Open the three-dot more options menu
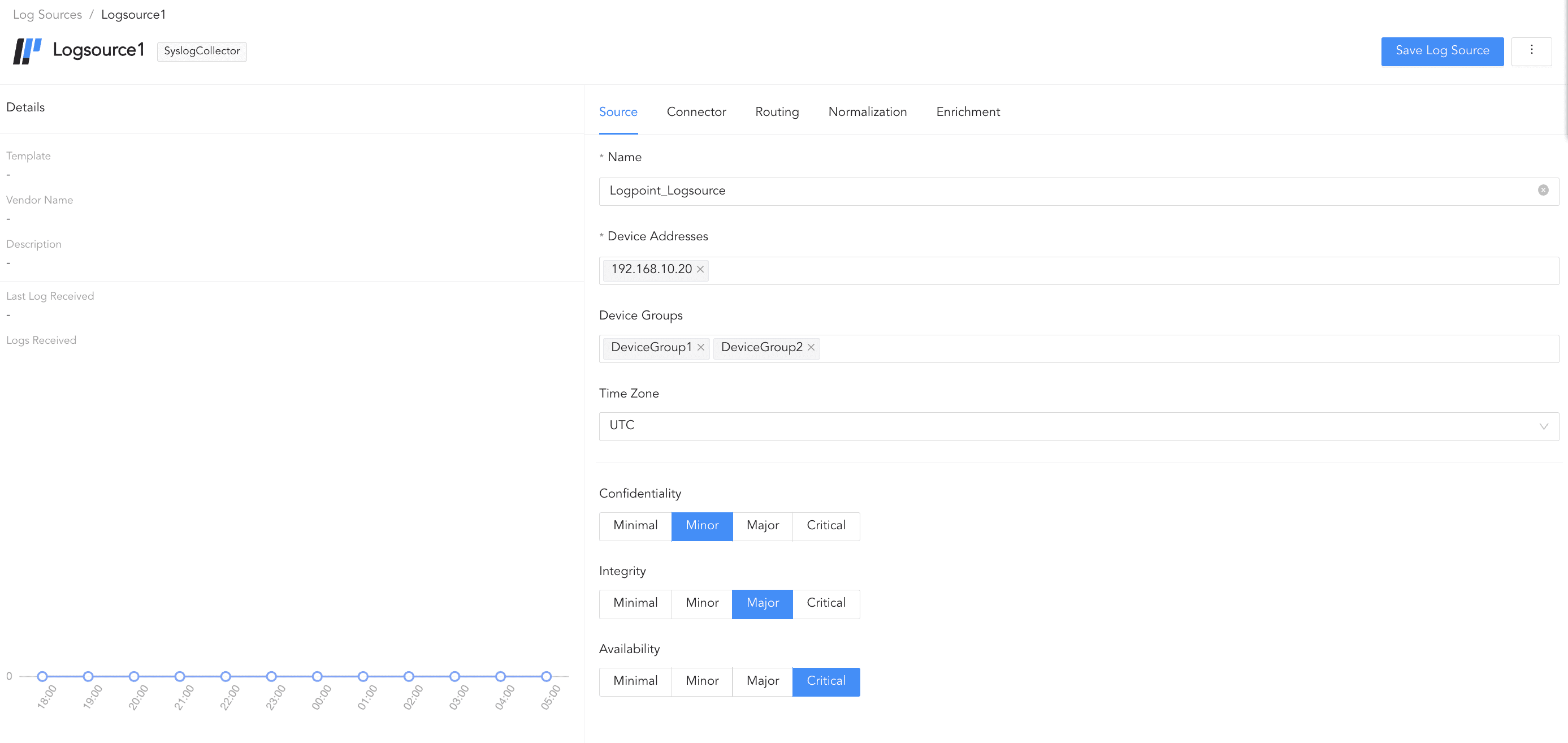The width and height of the screenshot is (1568, 743). (1531, 50)
